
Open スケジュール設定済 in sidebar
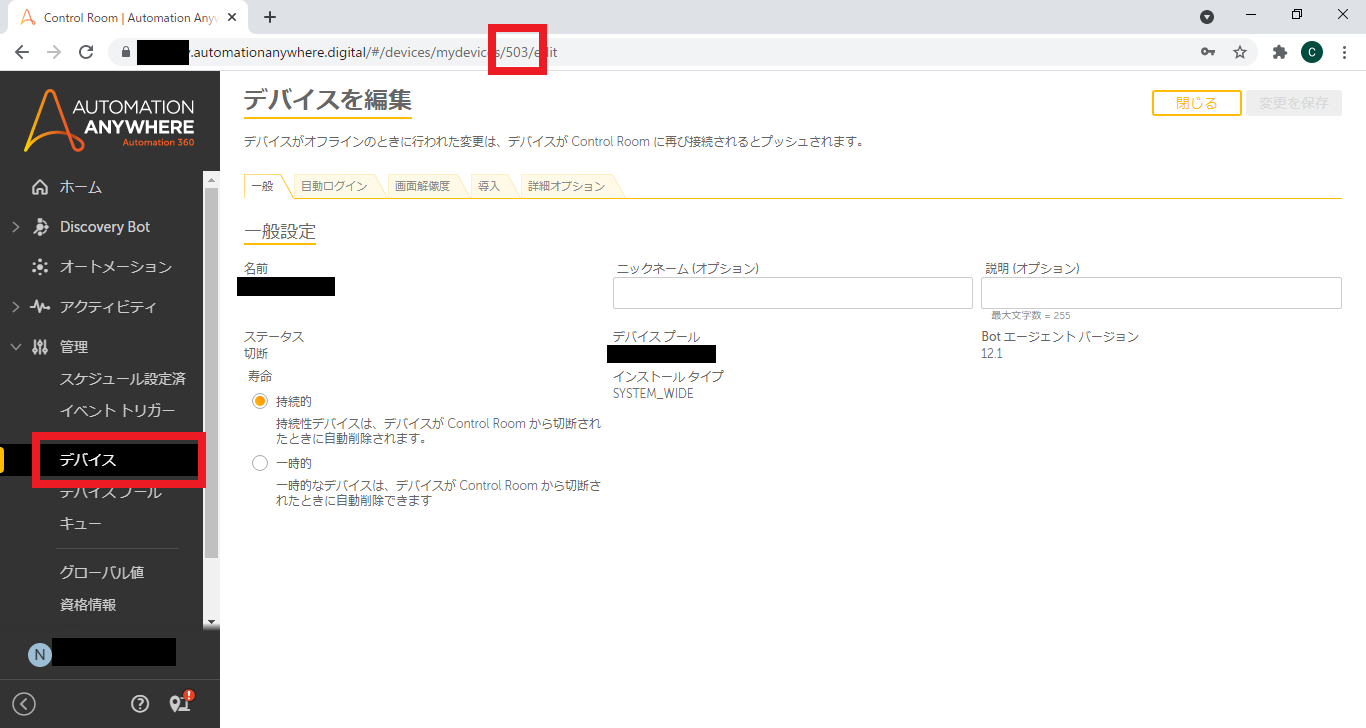point(122,379)
